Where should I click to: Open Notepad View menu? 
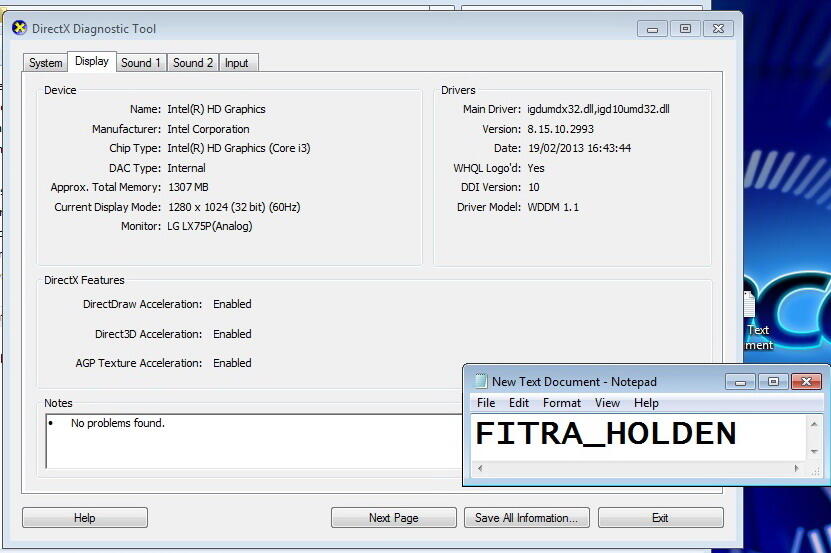coord(607,403)
